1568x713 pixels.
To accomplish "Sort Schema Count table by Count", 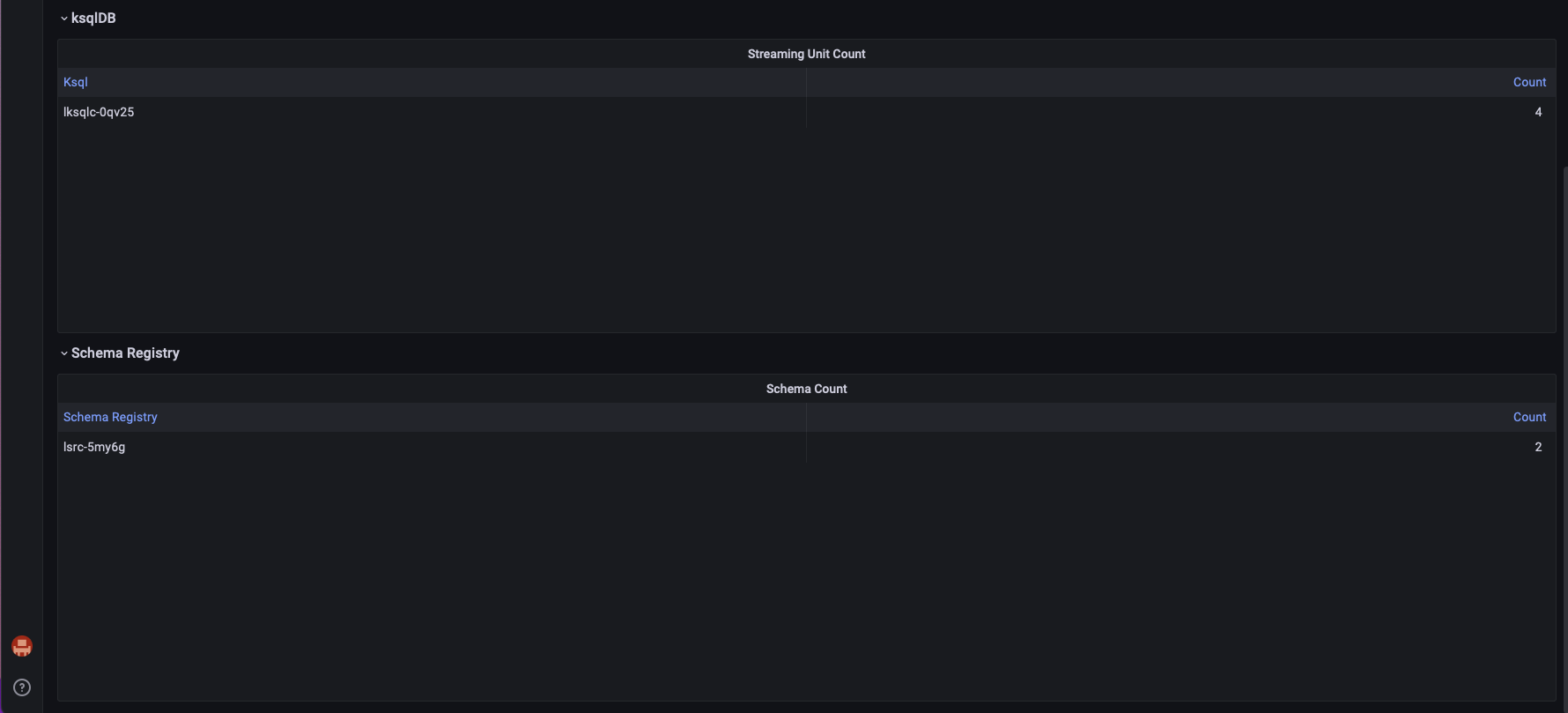I will pyautogui.click(x=1529, y=416).
